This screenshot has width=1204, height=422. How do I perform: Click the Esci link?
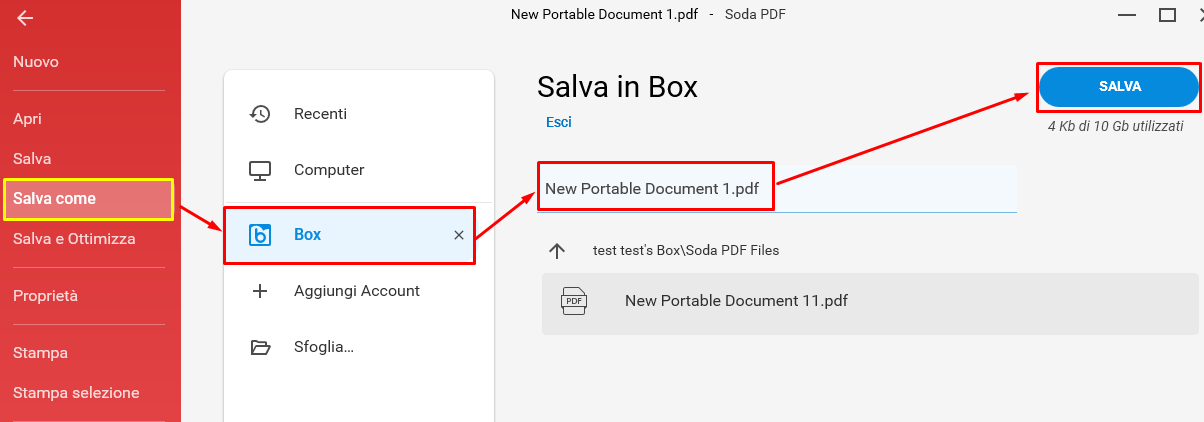pyautogui.click(x=559, y=122)
